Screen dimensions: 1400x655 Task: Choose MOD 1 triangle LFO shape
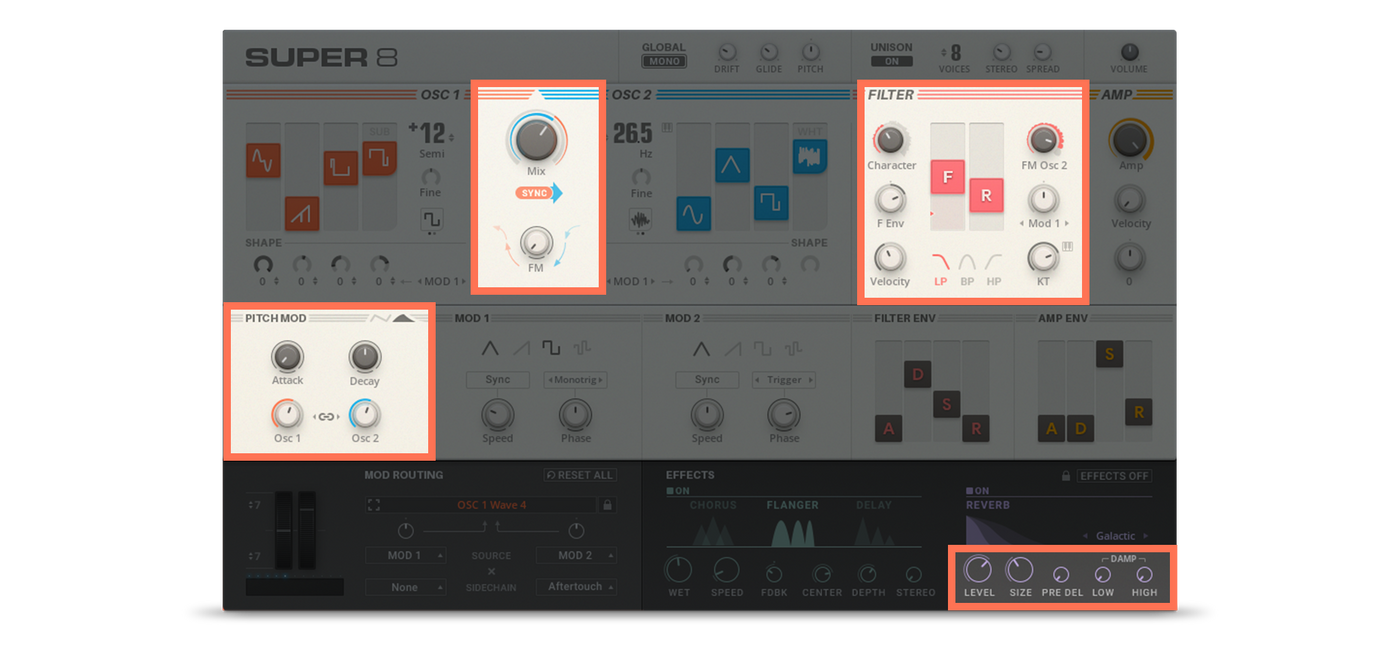tap(490, 349)
